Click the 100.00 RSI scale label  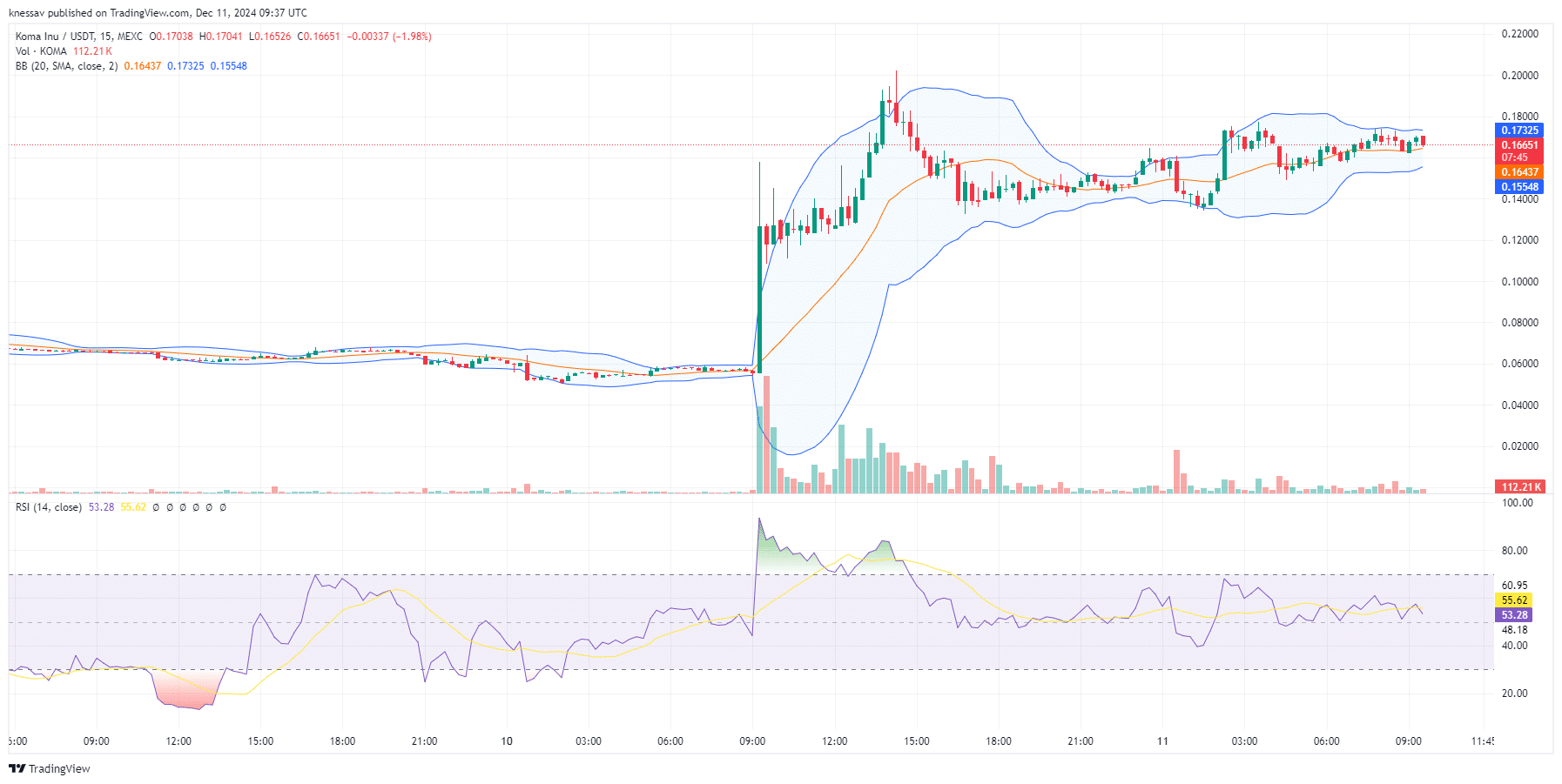(1518, 503)
